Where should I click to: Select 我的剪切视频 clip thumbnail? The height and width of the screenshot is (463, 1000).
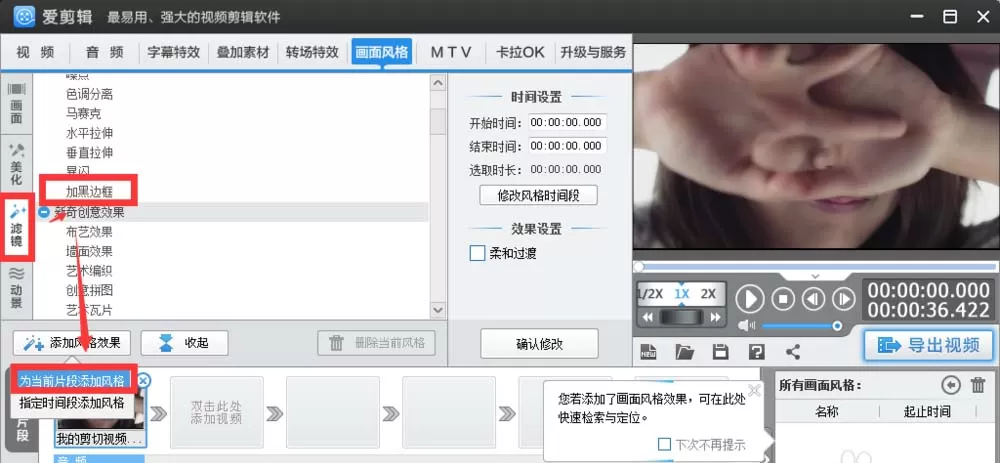pyautogui.click(x=101, y=416)
